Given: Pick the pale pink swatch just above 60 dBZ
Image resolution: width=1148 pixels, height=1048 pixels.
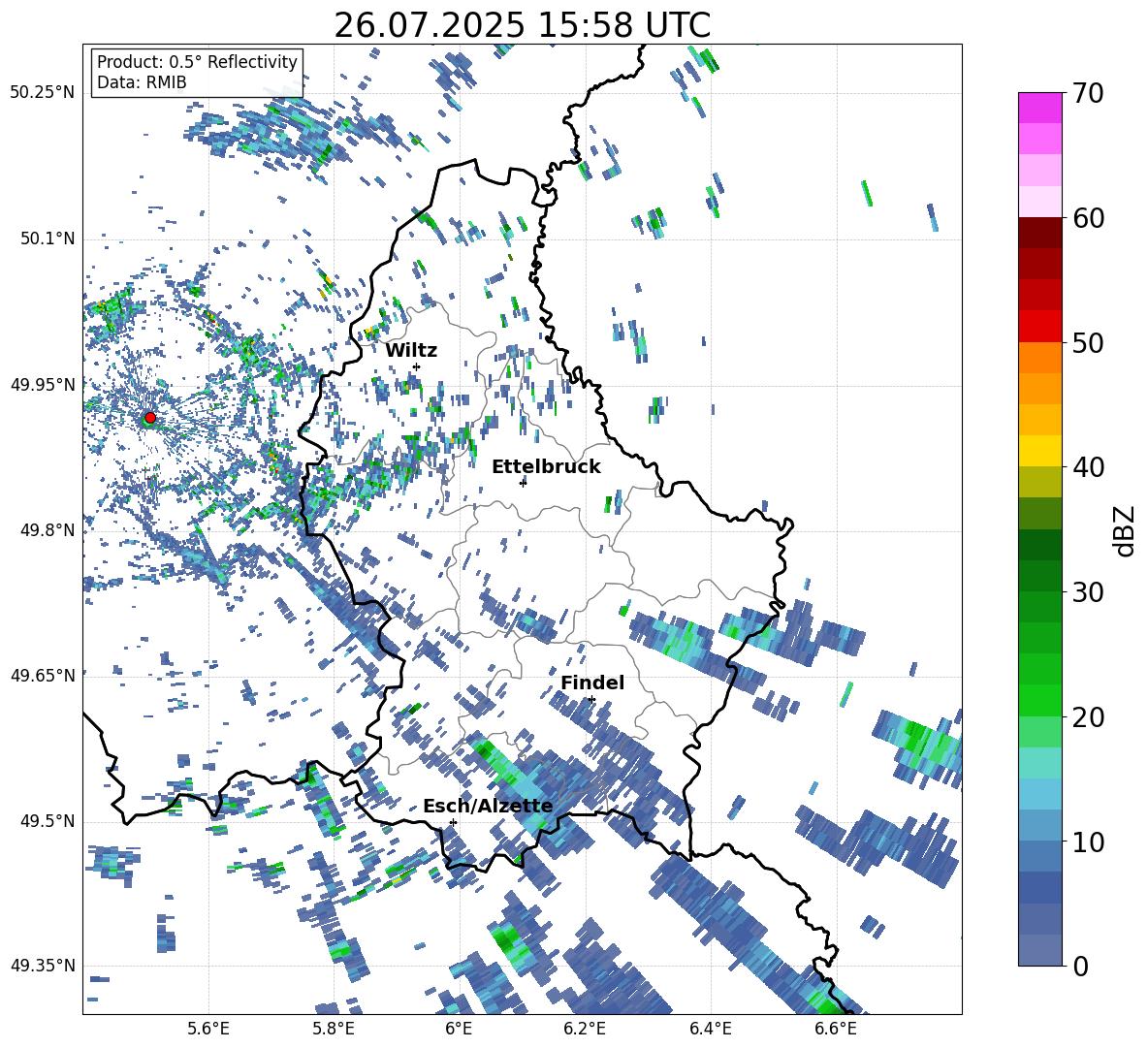Looking at the screenshot, I should pyautogui.click(x=1039, y=202).
